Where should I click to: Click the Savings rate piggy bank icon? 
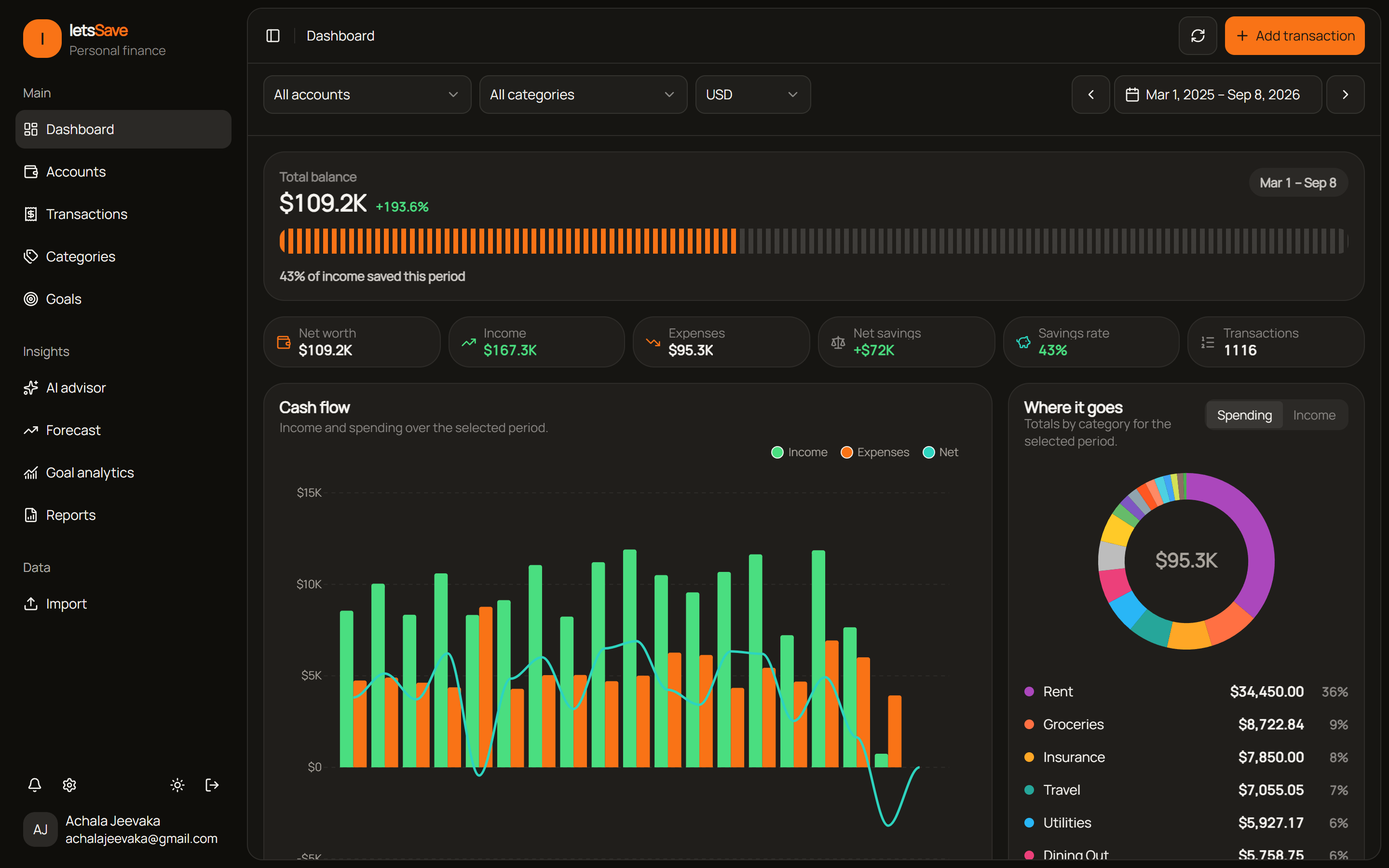coord(1023,342)
